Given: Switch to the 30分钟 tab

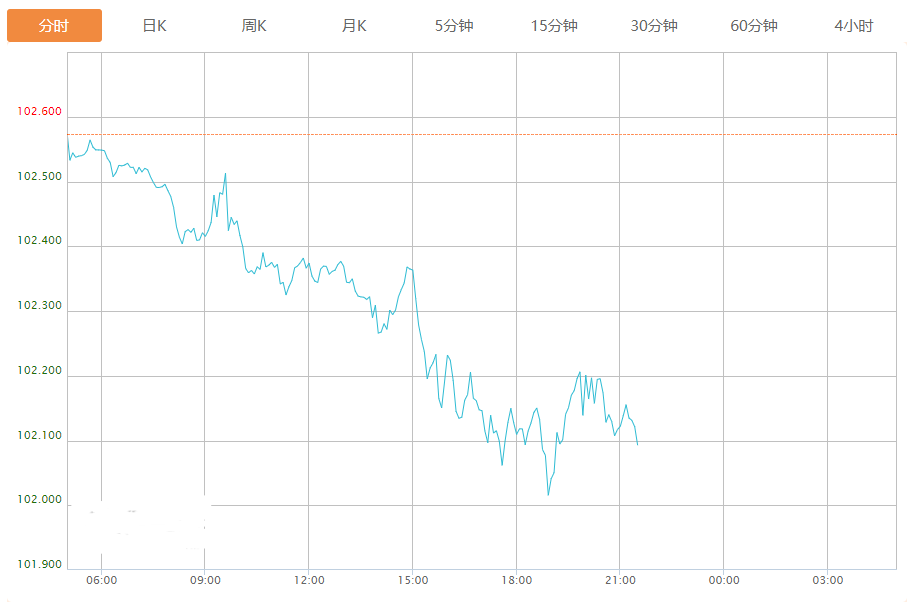Looking at the screenshot, I should tap(654, 26).
